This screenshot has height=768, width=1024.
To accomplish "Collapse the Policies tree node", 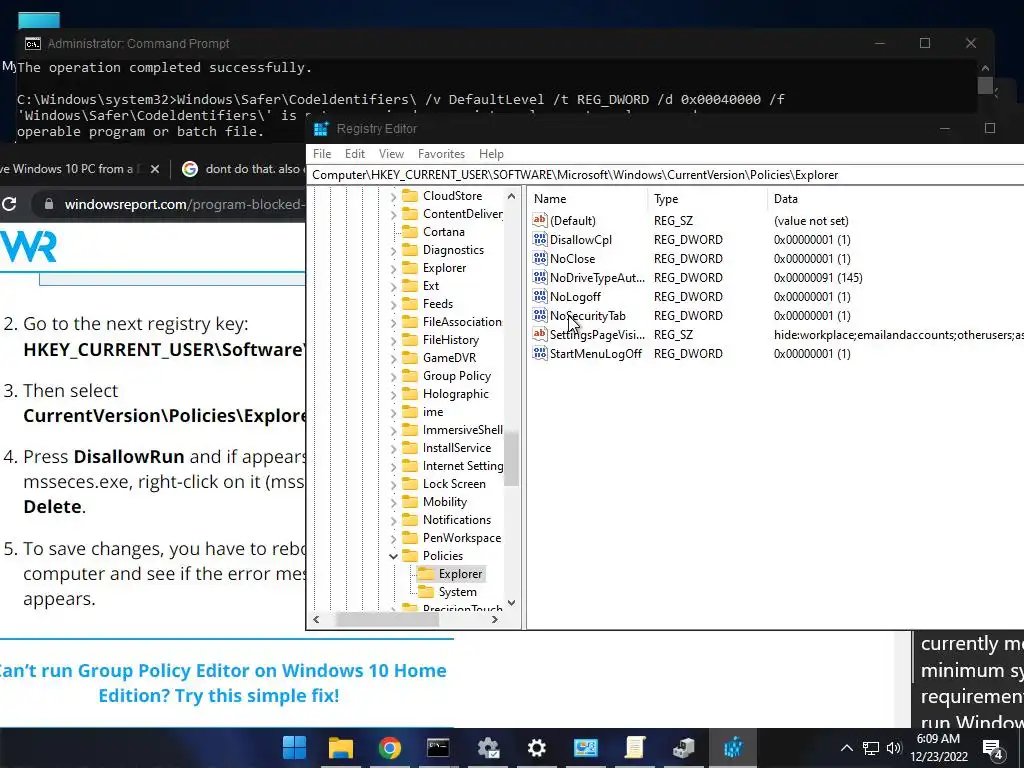I will pos(393,556).
